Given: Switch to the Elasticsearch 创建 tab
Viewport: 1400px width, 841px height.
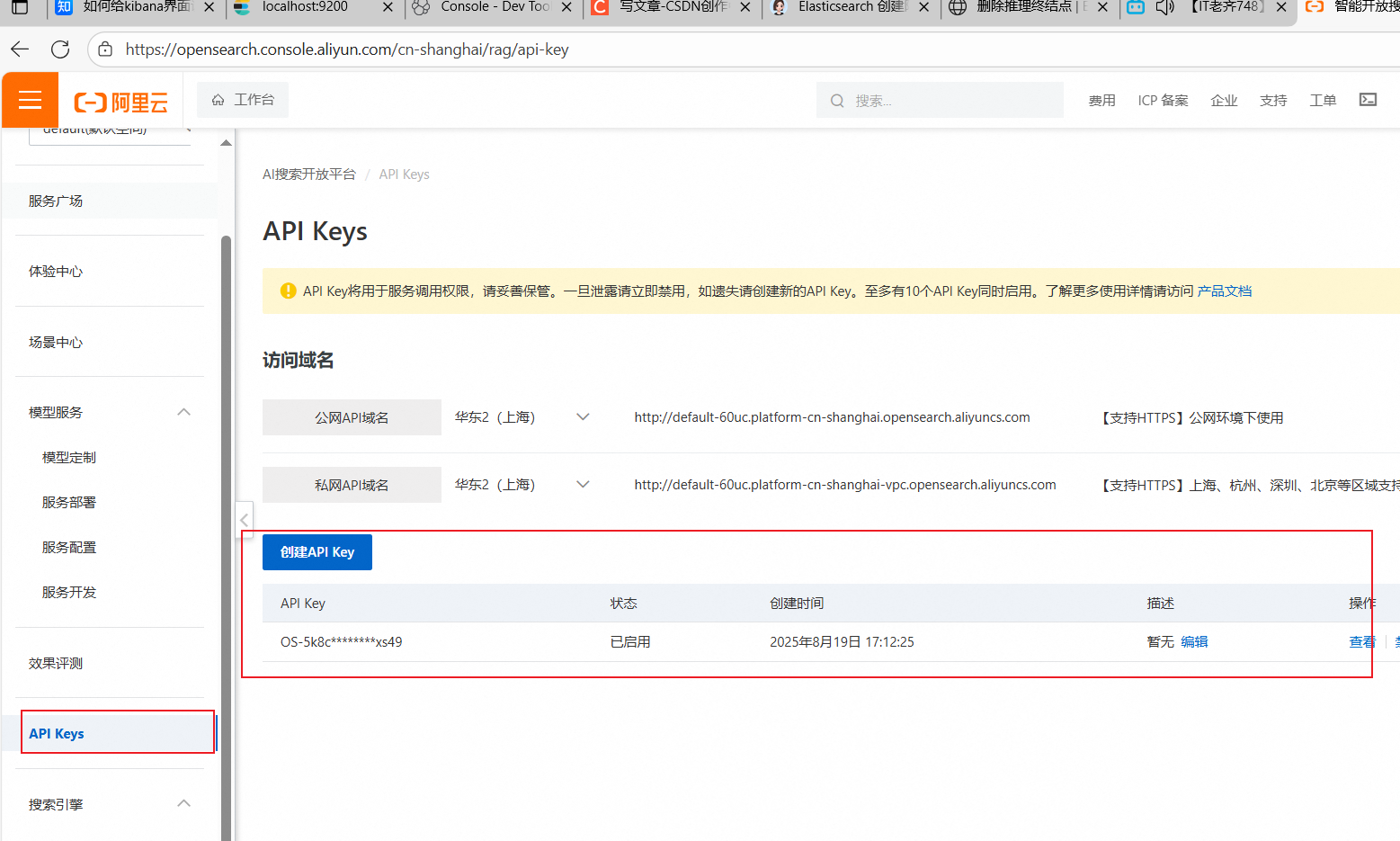Looking at the screenshot, I should 852,7.
